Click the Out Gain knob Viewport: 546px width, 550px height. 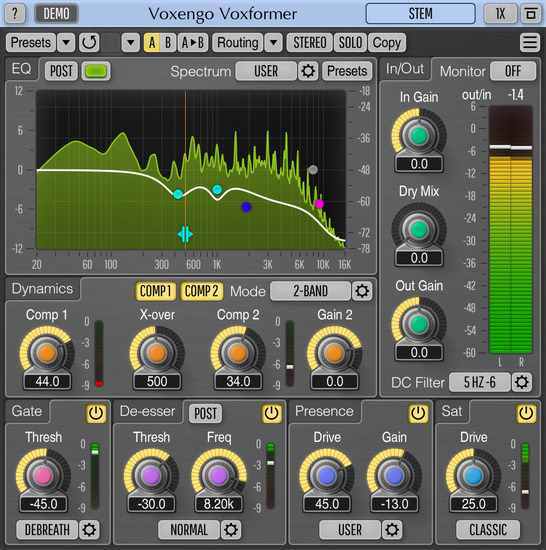click(x=419, y=324)
